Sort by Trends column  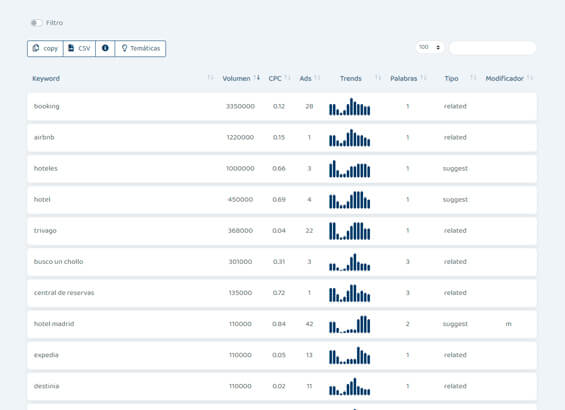click(x=351, y=78)
